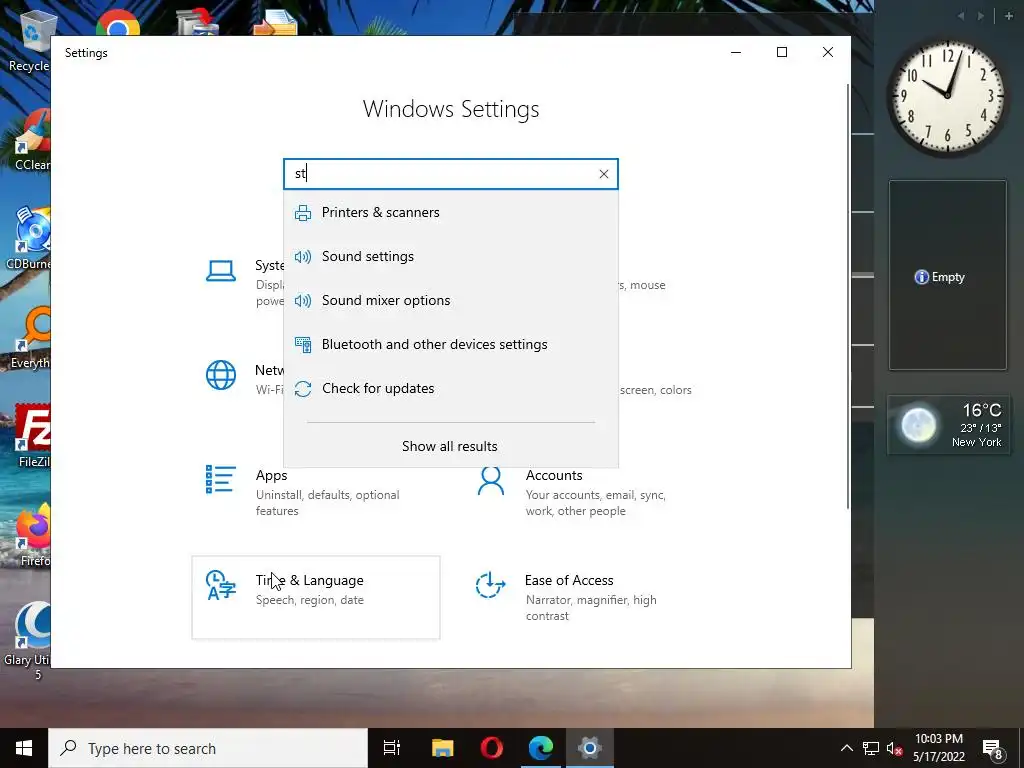This screenshot has height=768, width=1024.
Task: Maximize the Settings window
Action: [782, 52]
